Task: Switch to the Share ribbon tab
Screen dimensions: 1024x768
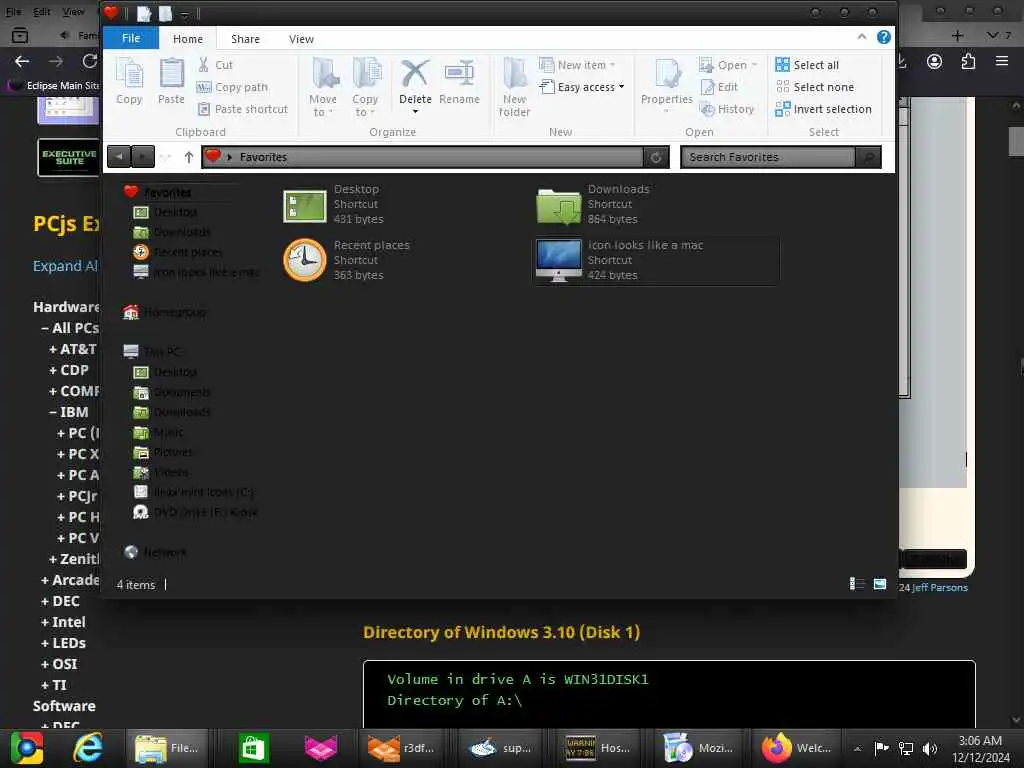Action: pyautogui.click(x=245, y=39)
